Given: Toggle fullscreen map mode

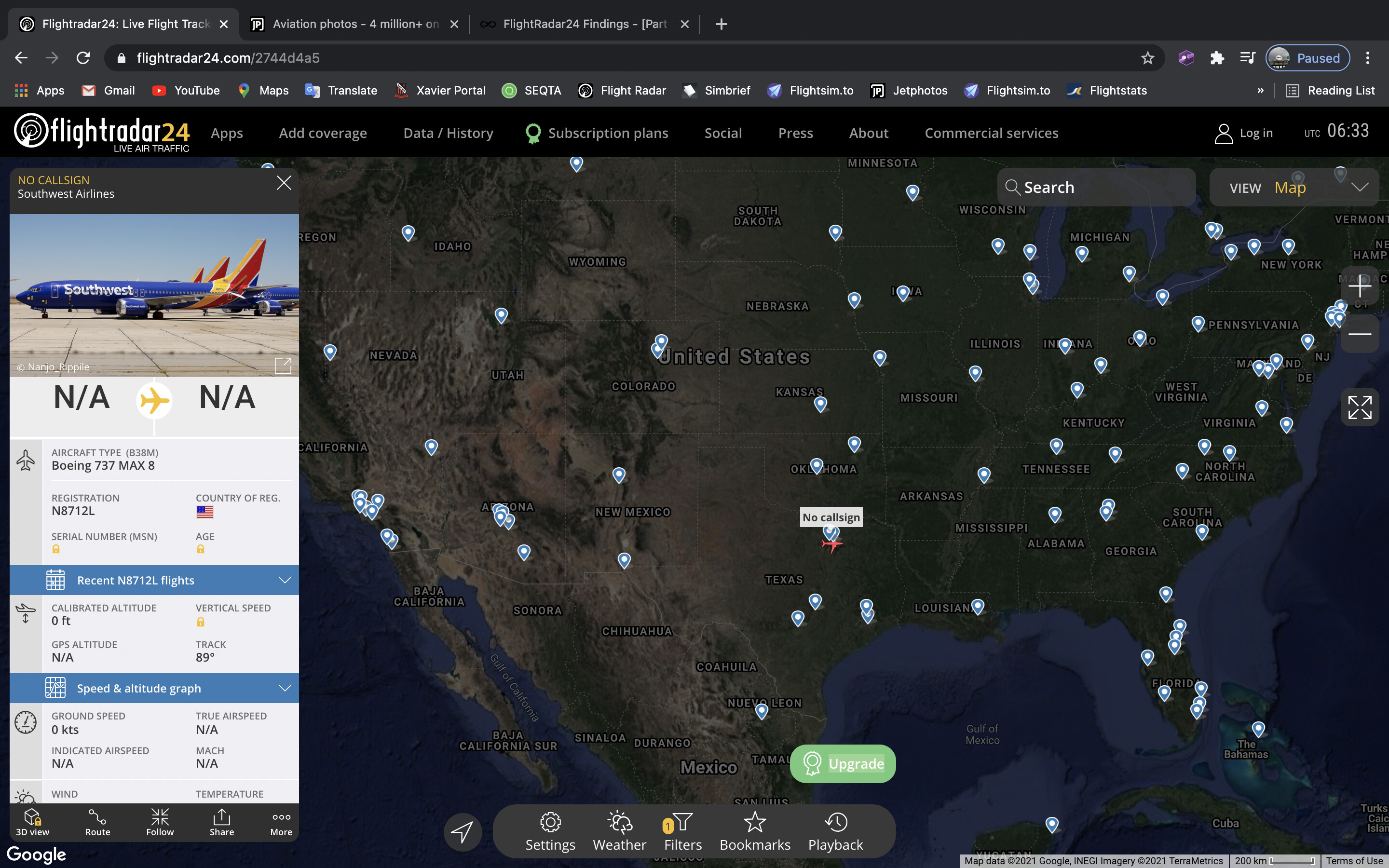Looking at the screenshot, I should pos(1359,407).
